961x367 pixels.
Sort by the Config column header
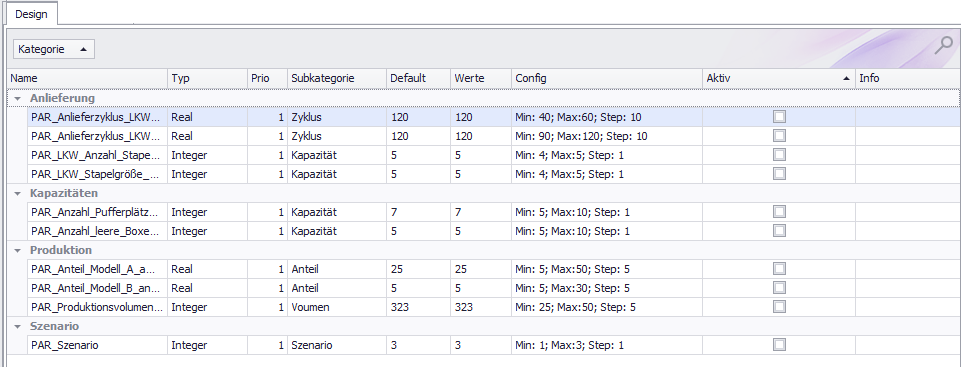[607, 78]
